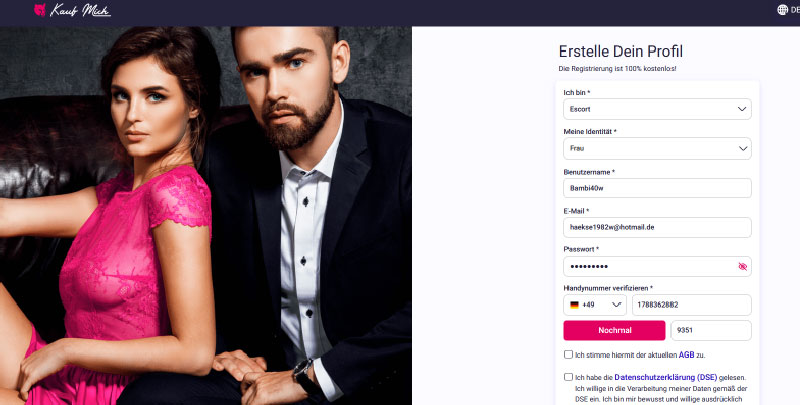Expand the +49 country code dropdown
Image resolution: width=800 pixels, height=405 pixels.
pyautogui.click(x=595, y=305)
